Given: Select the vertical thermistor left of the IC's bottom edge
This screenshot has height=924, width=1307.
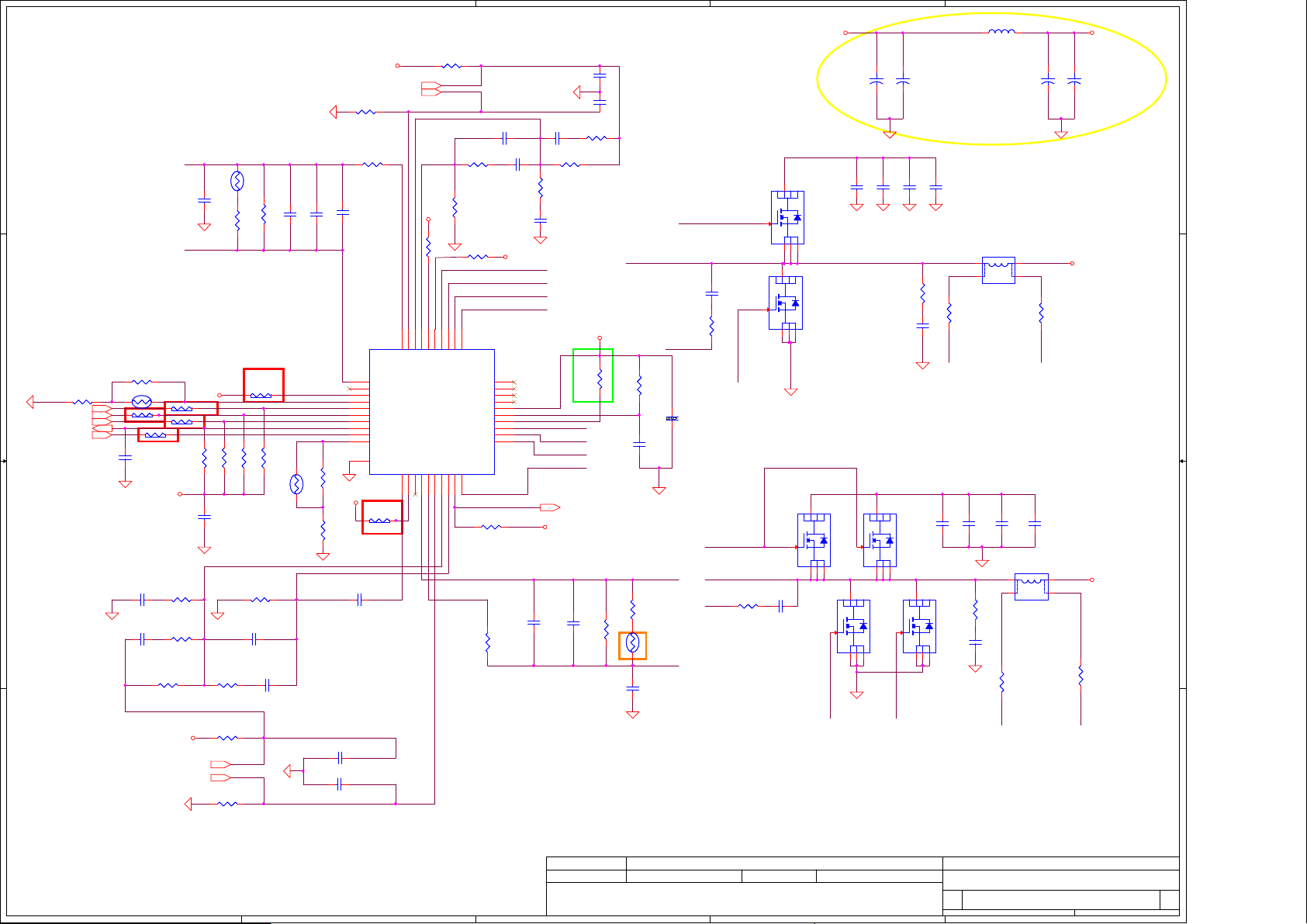Looking at the screenshot, I should point(296,484).
